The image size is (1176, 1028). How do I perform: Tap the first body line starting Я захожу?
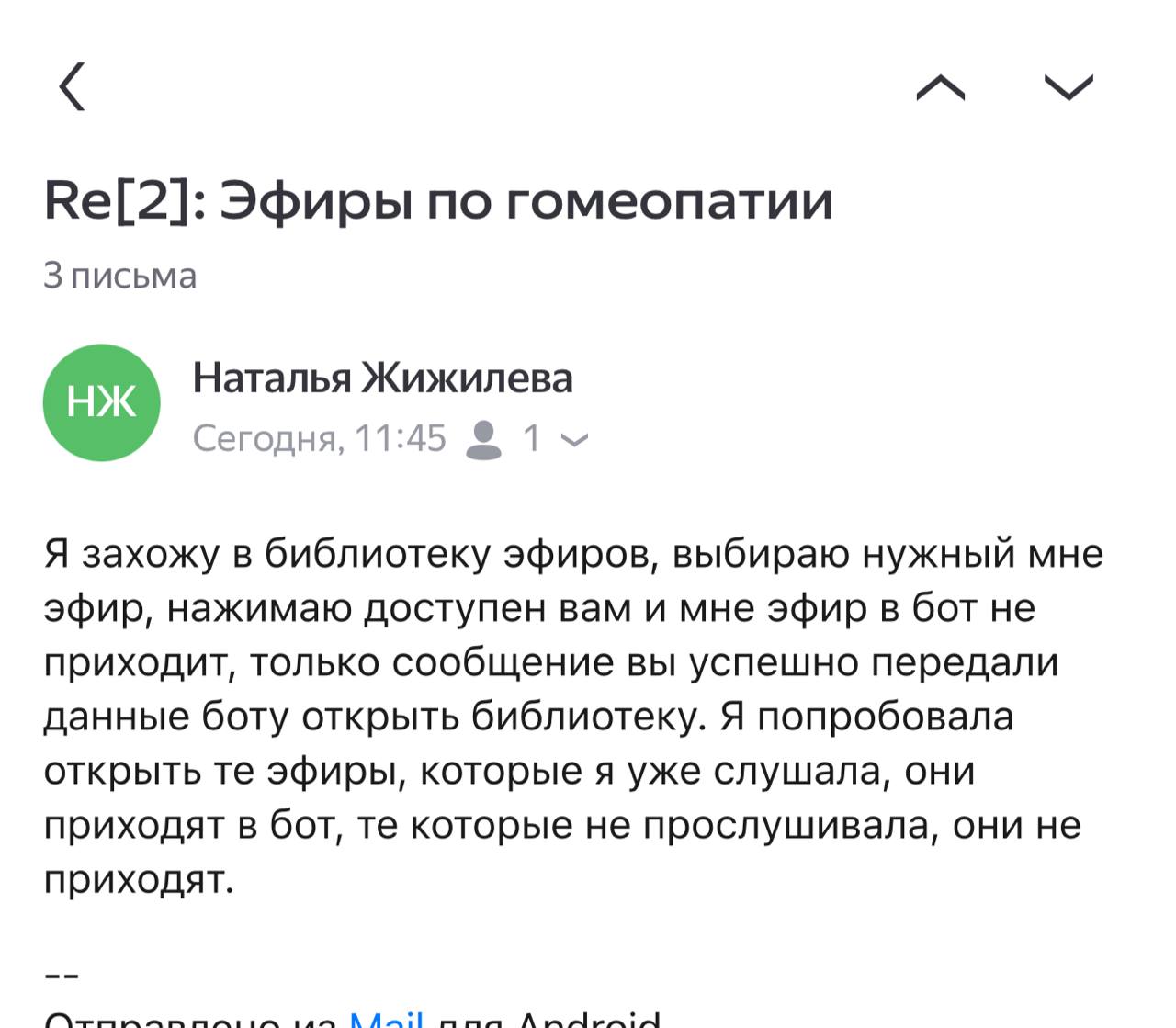coord(573,554)
